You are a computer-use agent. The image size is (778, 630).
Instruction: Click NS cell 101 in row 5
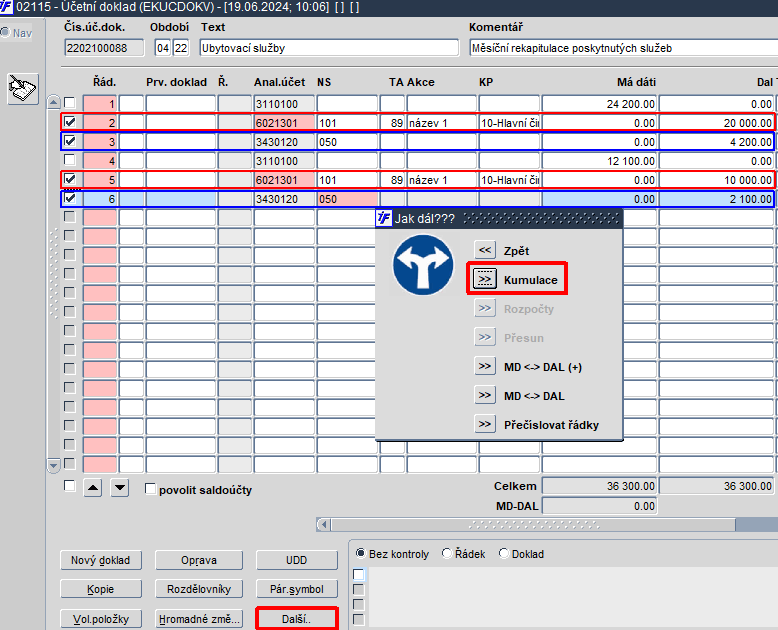coord(347,180)
